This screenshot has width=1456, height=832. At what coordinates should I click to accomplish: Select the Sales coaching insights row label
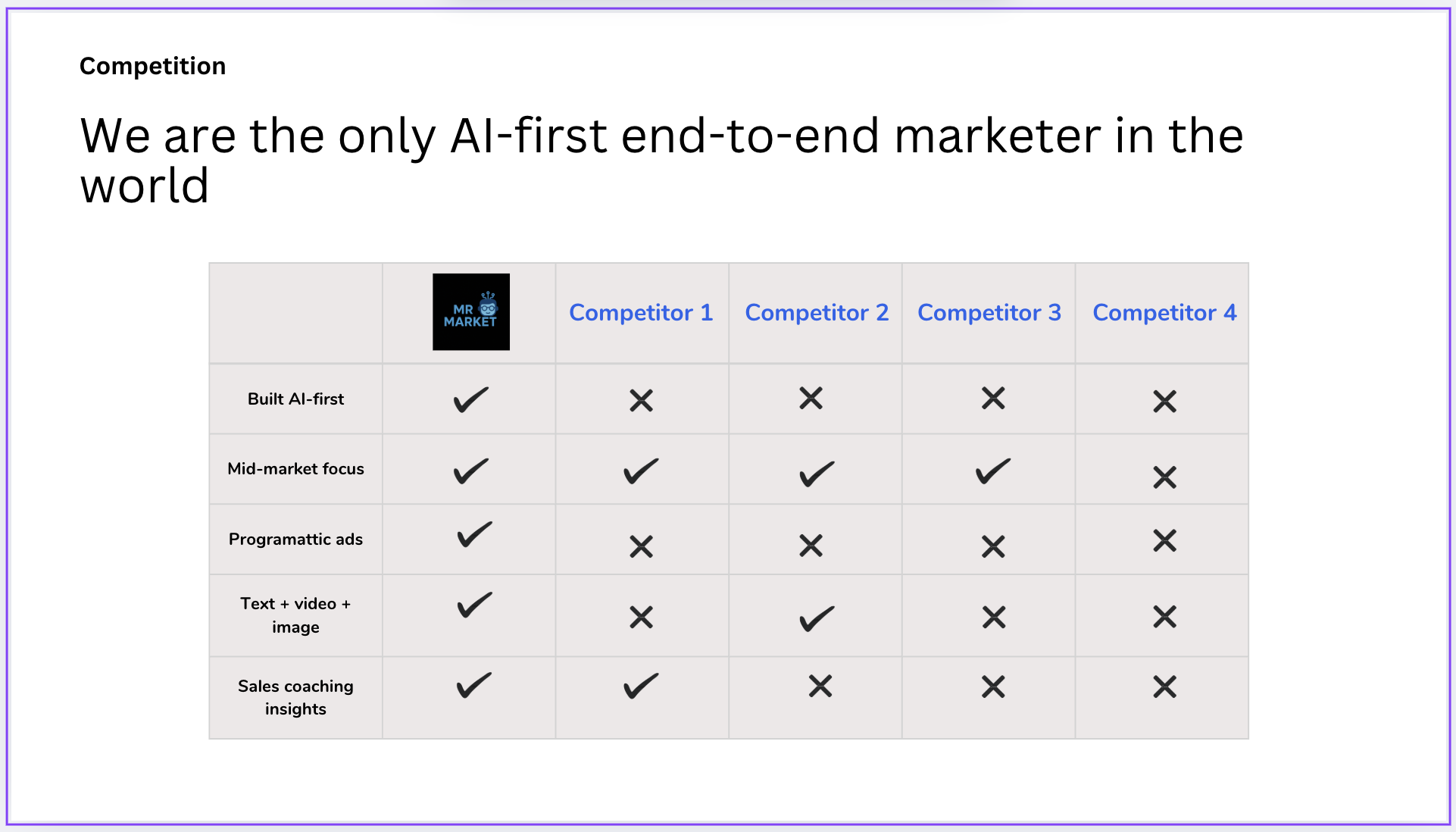(x=295, y=697)
